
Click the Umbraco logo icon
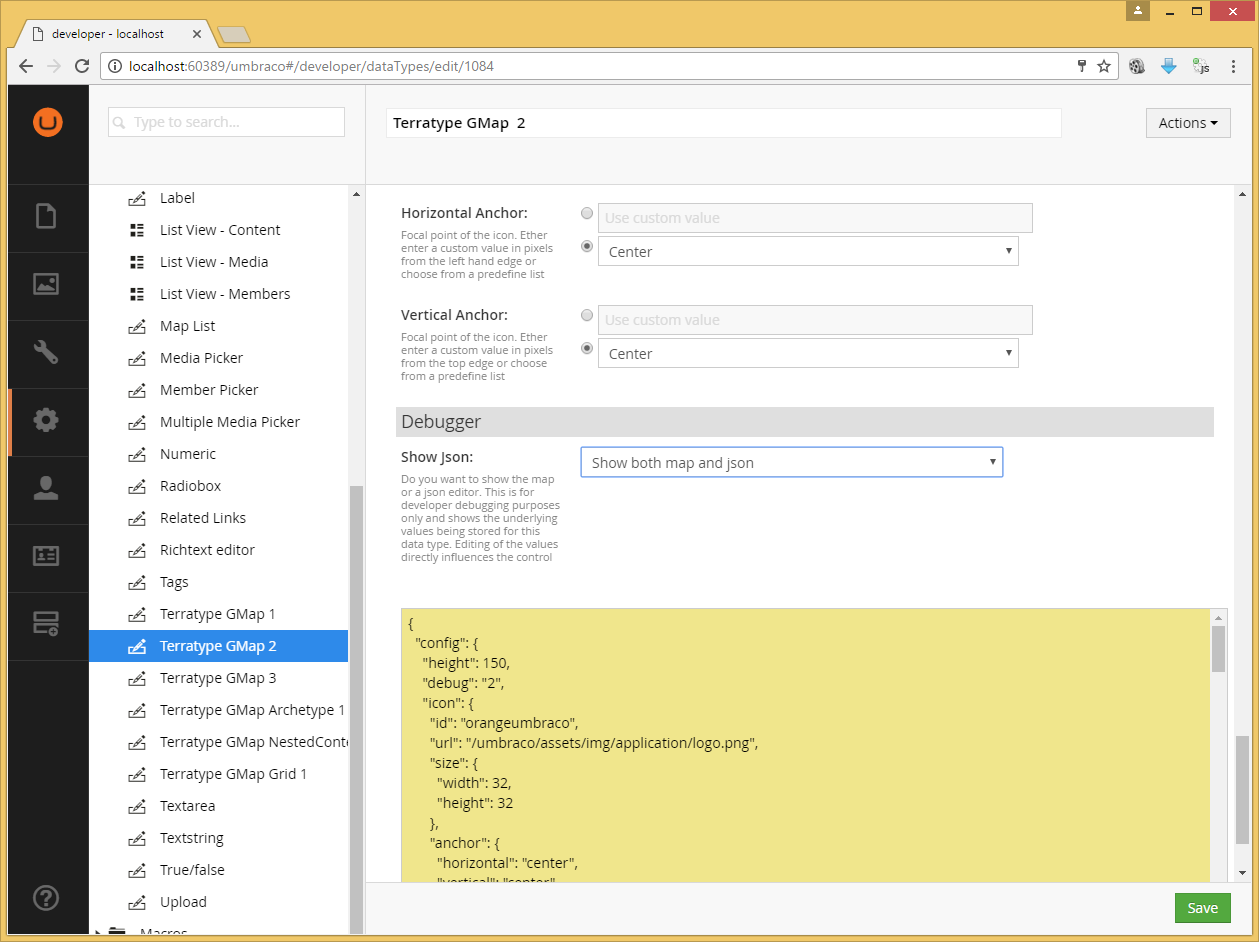[x=48, y=122]
